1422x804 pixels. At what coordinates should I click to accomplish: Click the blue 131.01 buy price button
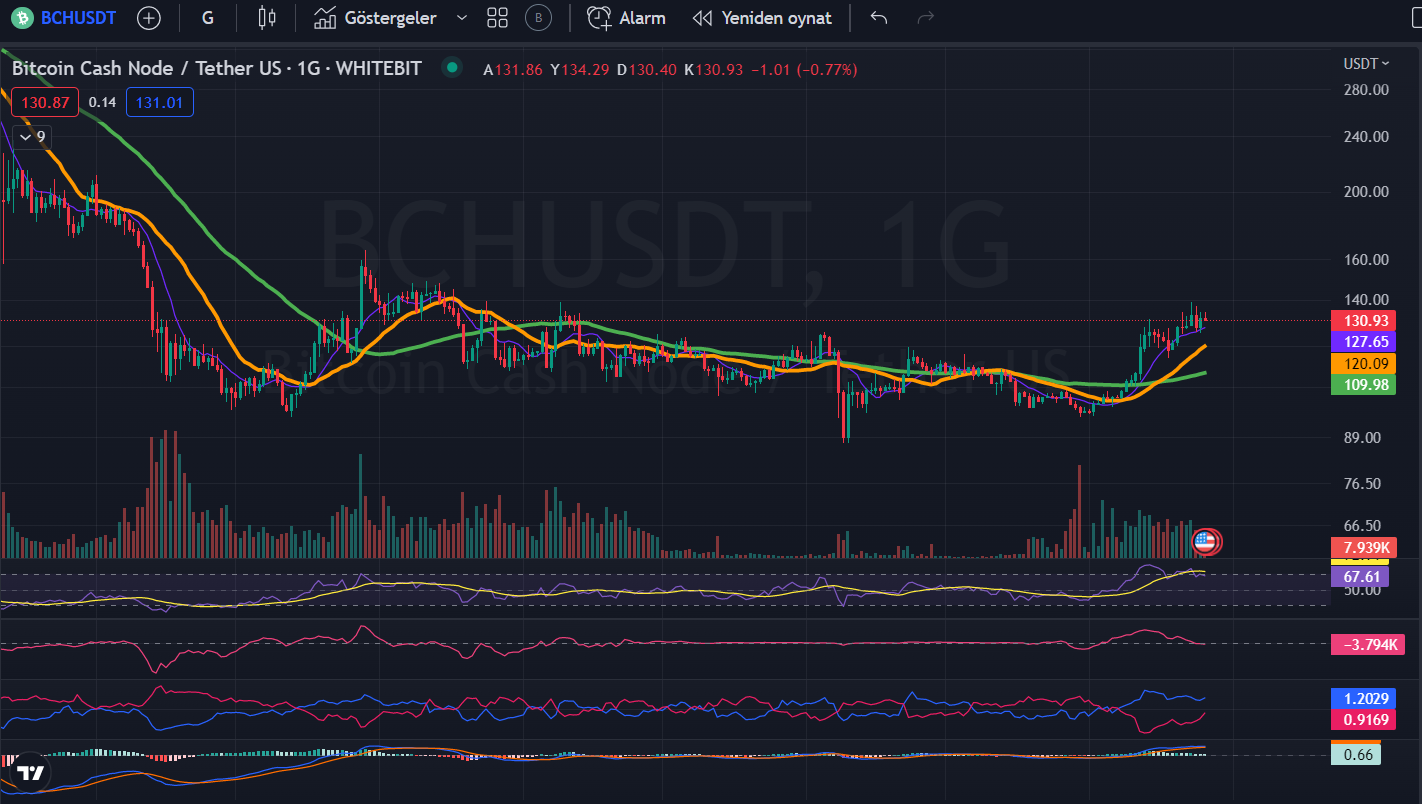coord(160,102)
